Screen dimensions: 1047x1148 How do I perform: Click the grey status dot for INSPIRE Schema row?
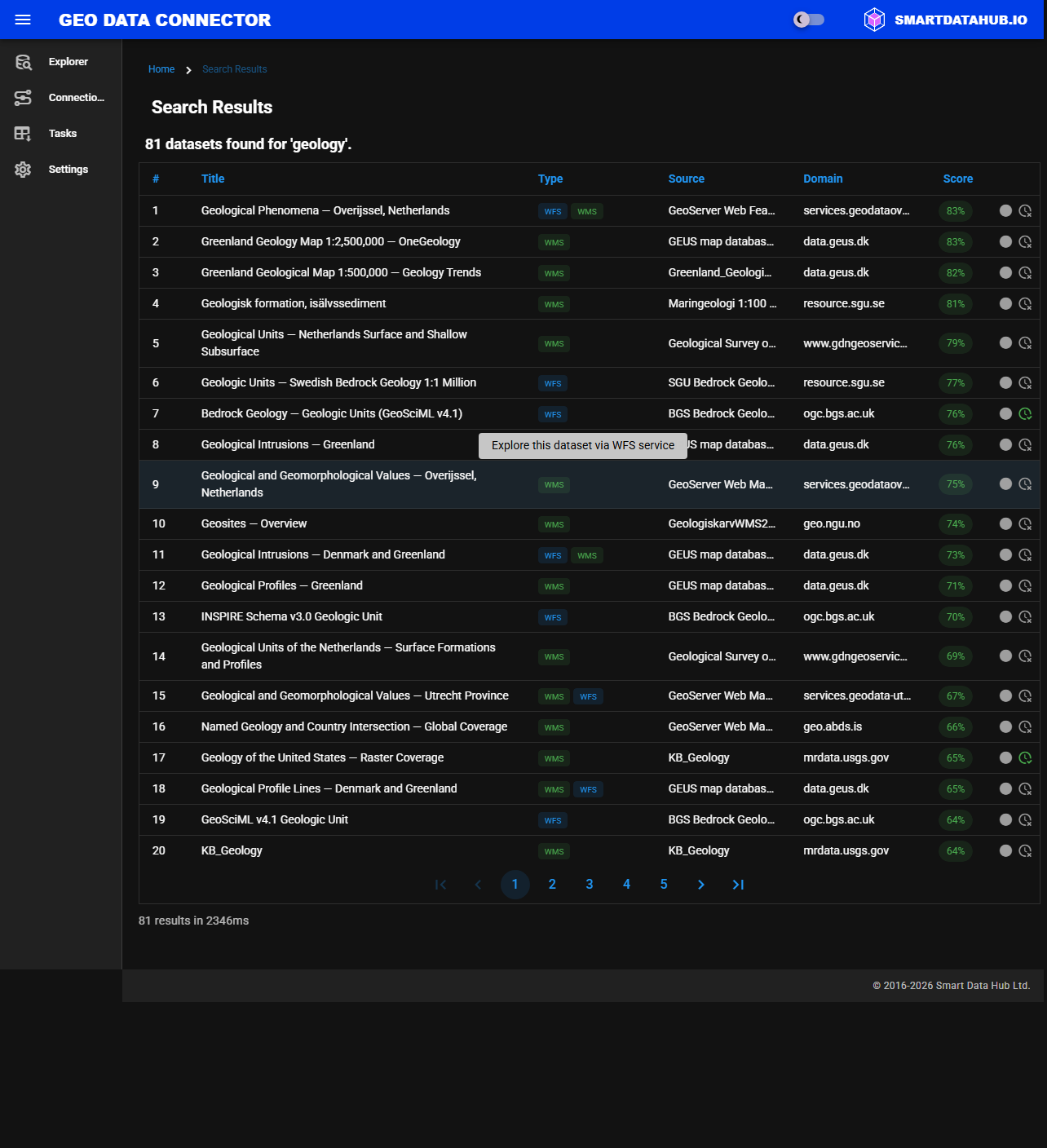(x=1005, y=616)
